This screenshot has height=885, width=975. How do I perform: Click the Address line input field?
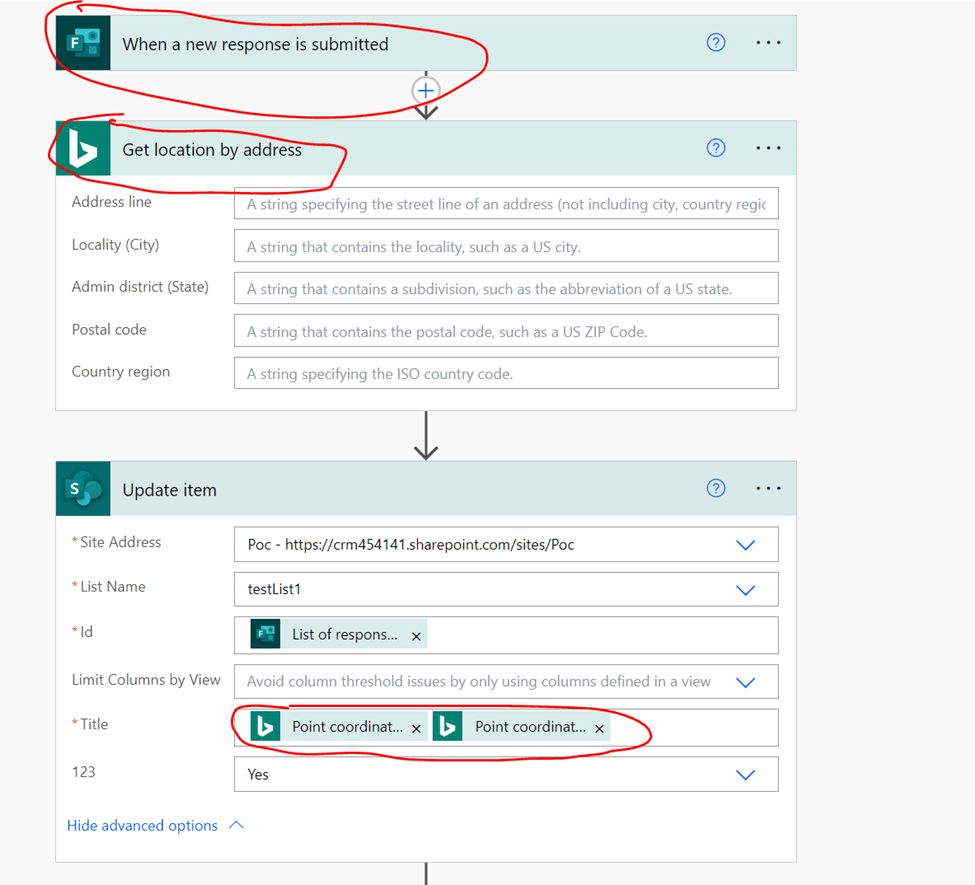[x=505, y=204]
